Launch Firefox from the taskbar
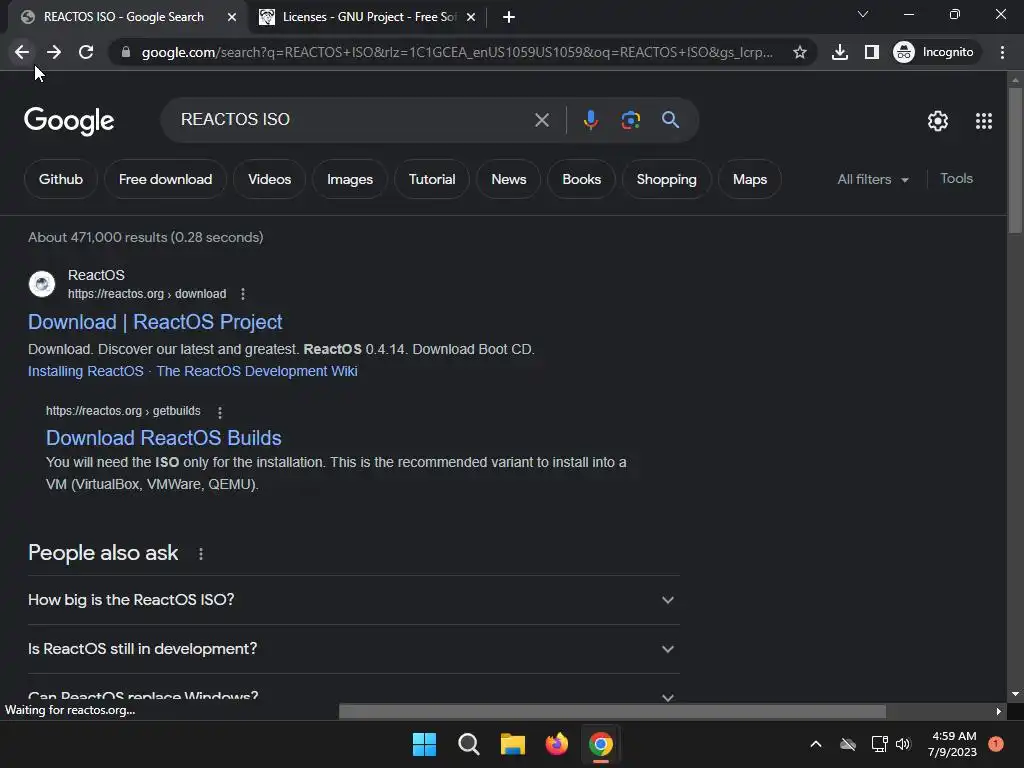The width and height of the screenshot is (1024, 768). pyautogui.click(x=556, y=744)
